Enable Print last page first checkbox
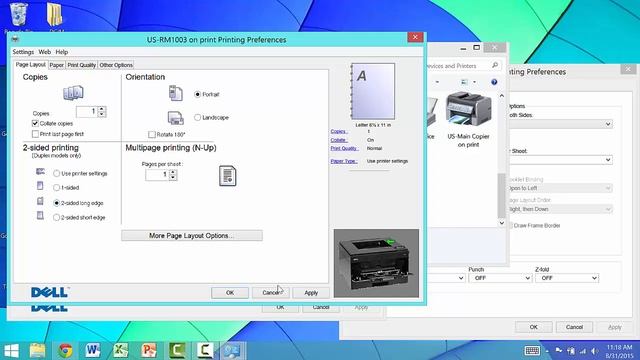Viewport: 640px width, 360px height. coord(35,134)
